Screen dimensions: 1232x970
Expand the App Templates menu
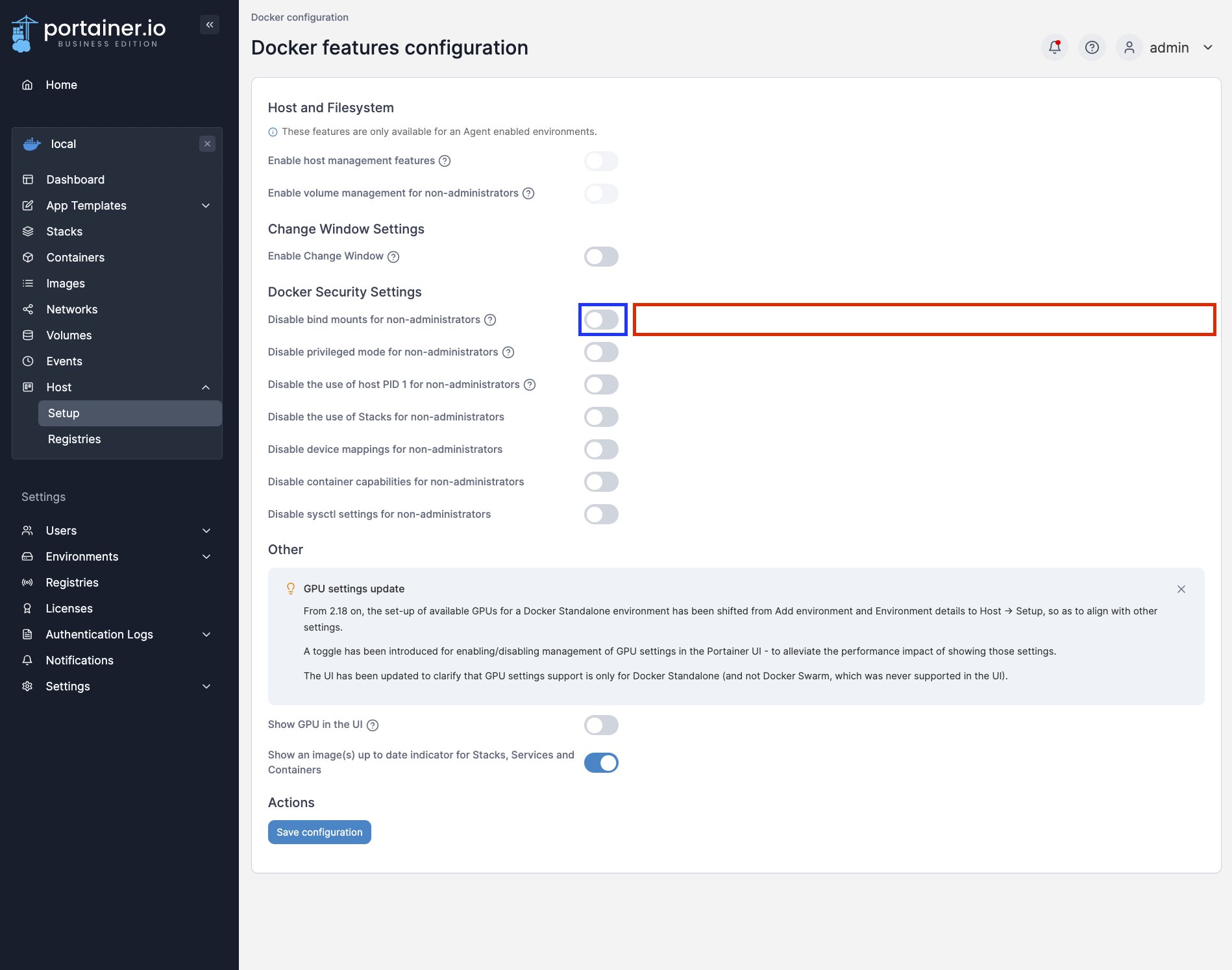tap(206, 205)
